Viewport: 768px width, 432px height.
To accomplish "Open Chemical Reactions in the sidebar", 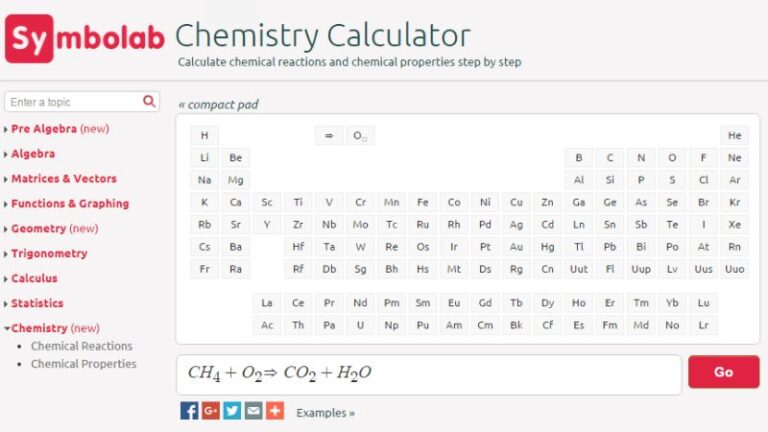I will 81,346.
